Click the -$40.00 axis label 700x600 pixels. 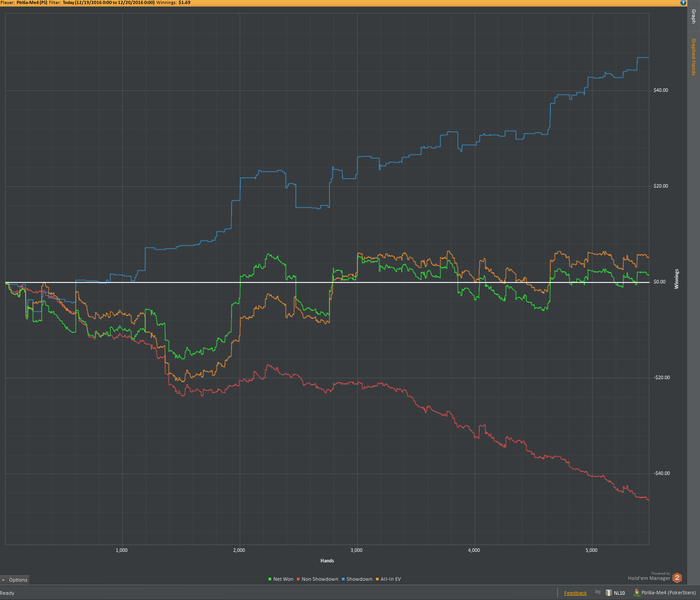tap(662, 473)
